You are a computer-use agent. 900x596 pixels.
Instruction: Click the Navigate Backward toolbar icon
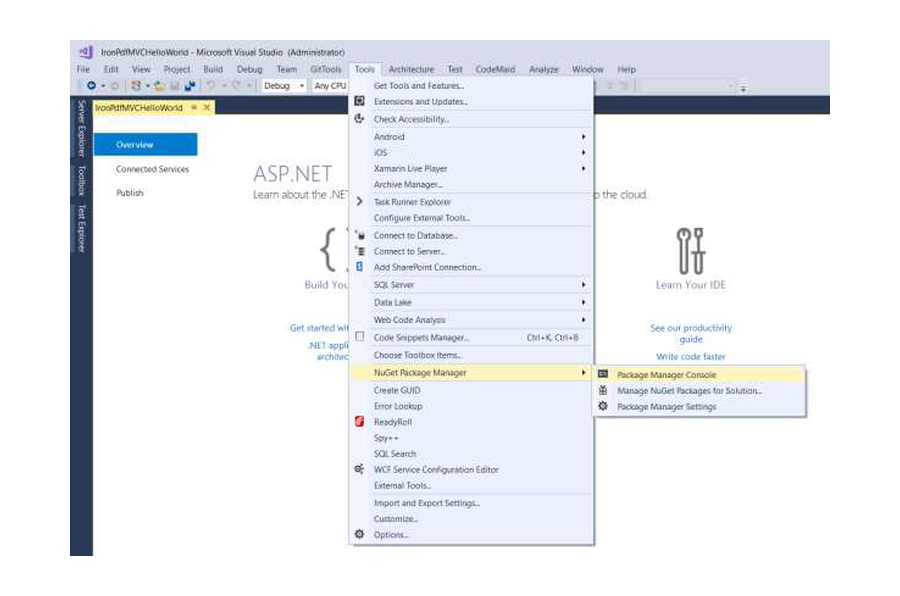pos(91,86)
